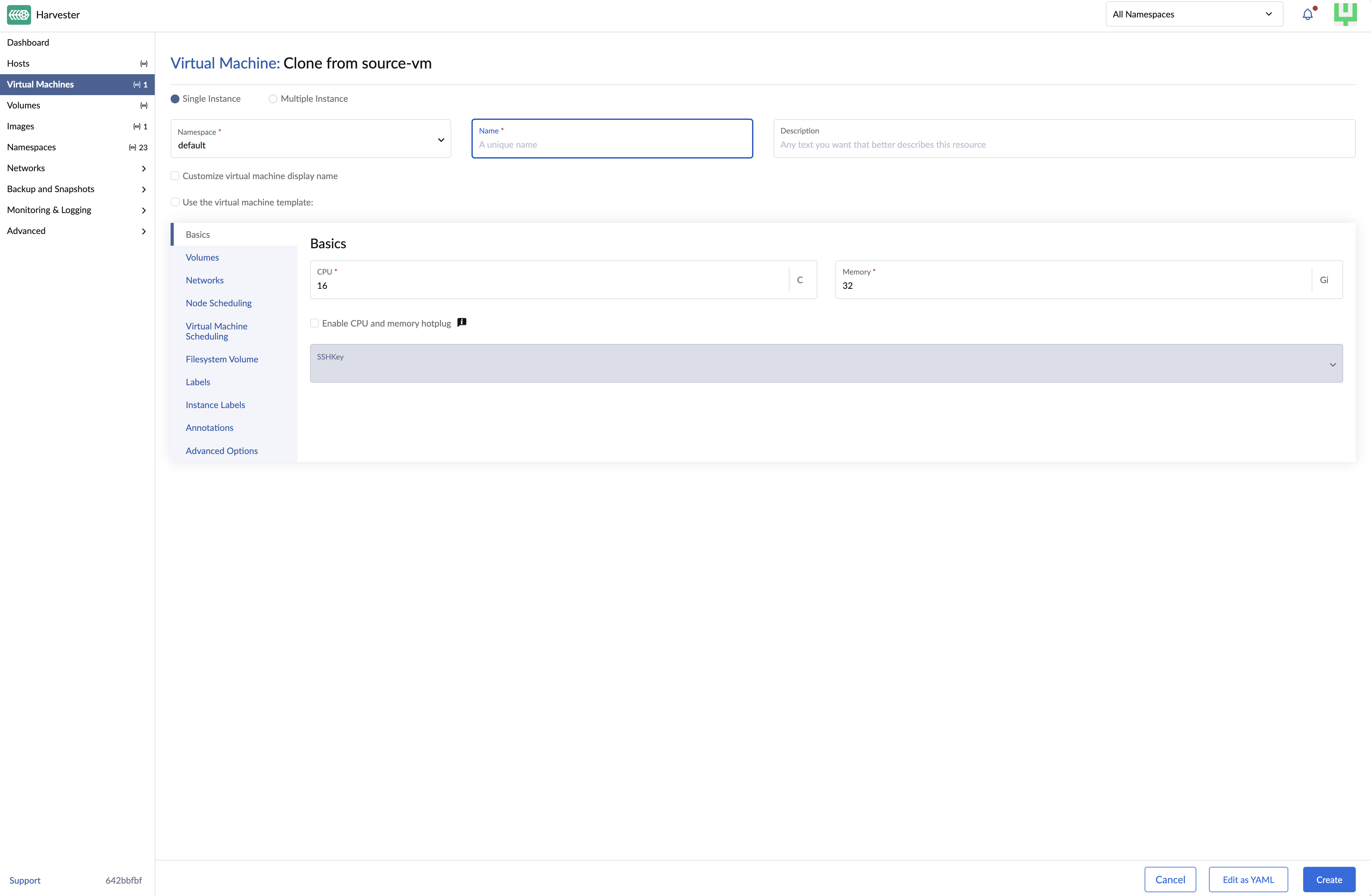Open Virtual Machines page

tap(77, 84)
